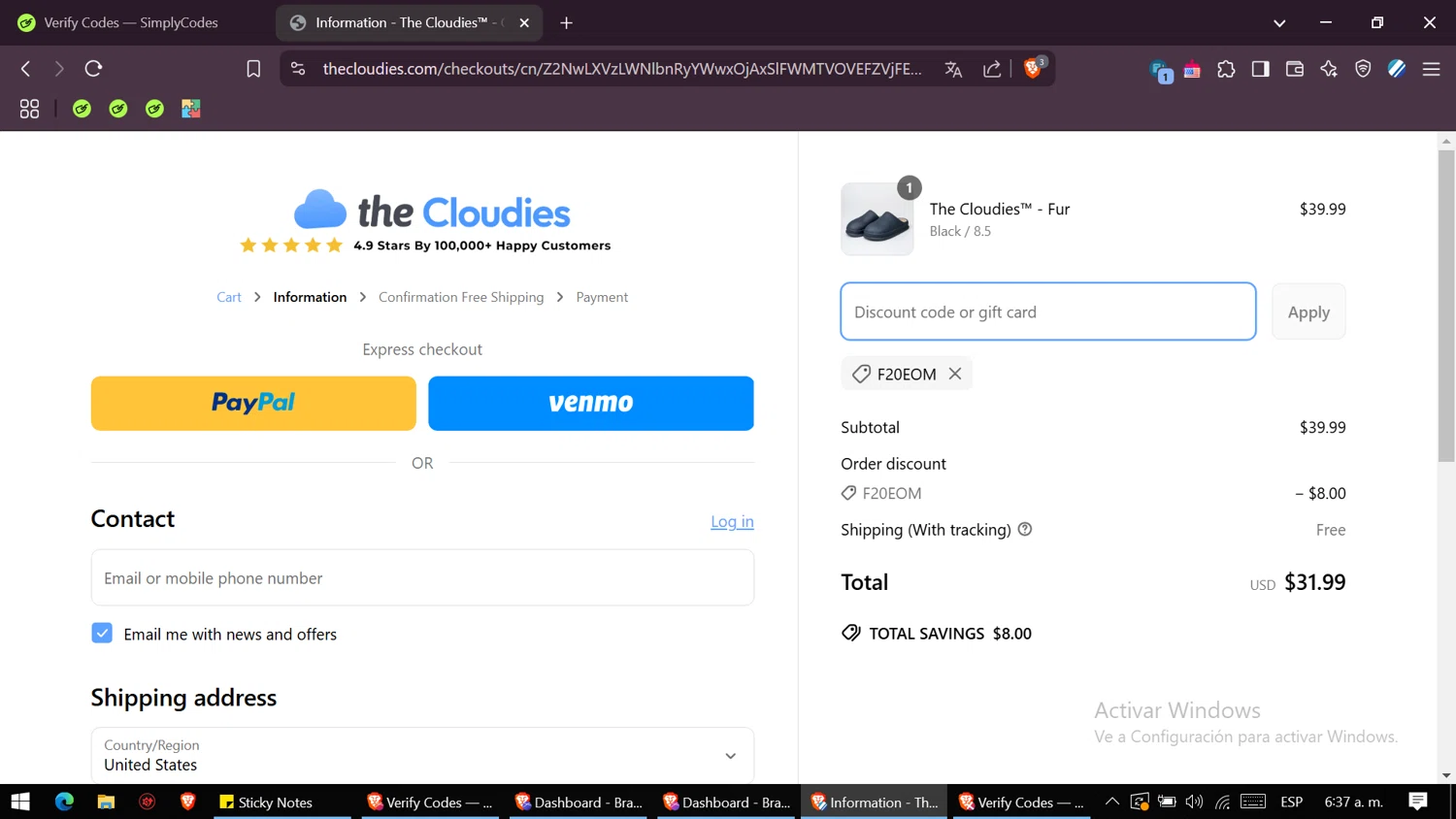Switch to Verify Codes — SimplyCodes tab

click(x=132, y=22)
